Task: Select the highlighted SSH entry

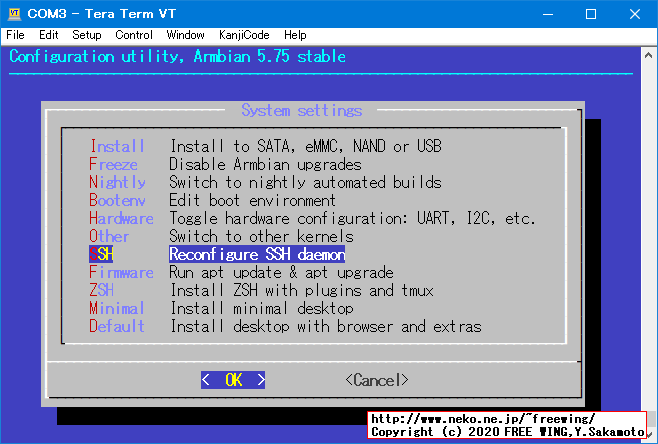Action: click(x=101, y=254)
